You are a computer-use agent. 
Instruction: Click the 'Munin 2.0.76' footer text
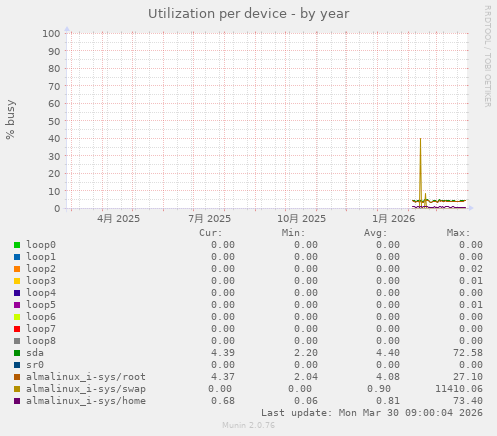[x=249, y=425]
